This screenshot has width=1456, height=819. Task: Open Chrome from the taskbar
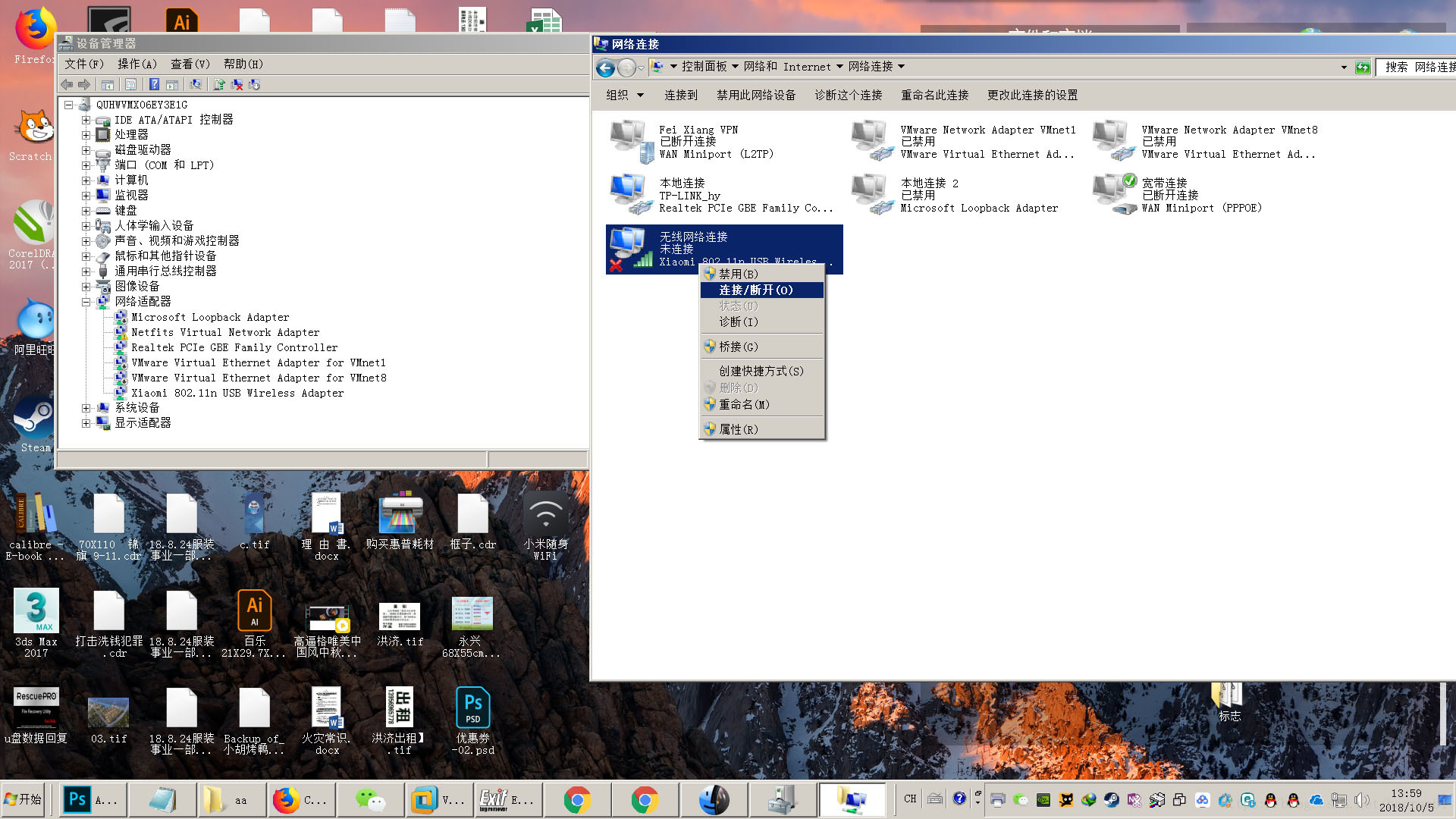point(577,799)
